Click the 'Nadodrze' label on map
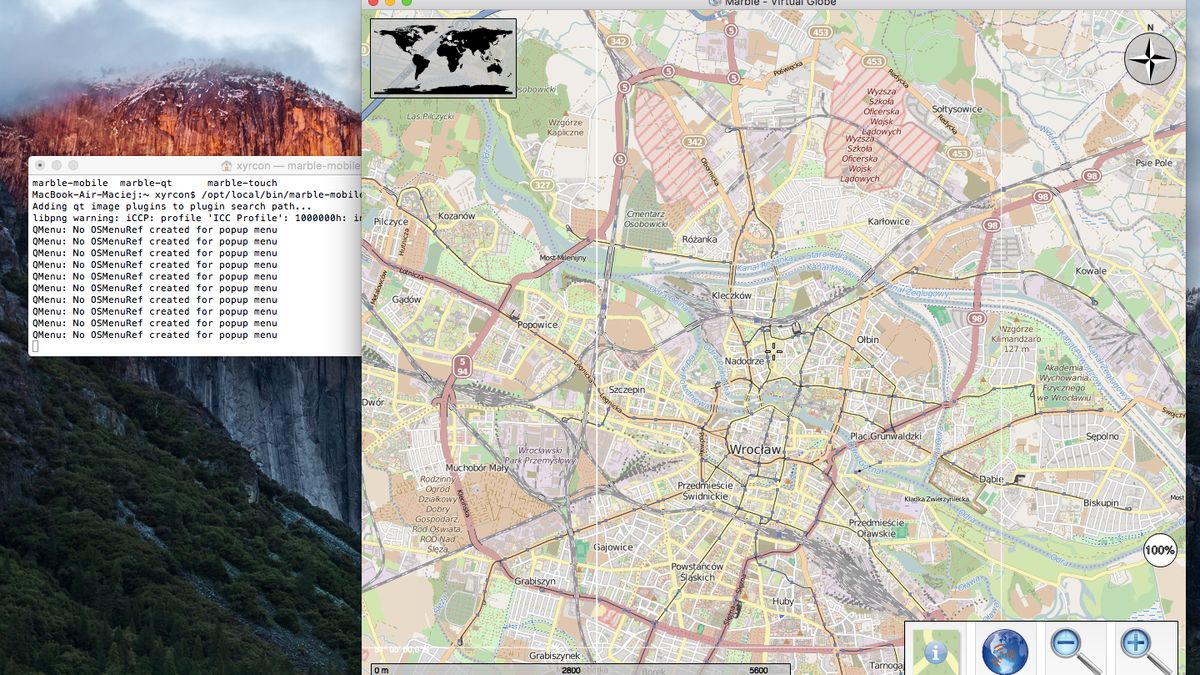1200x675 pixels. click(744, 360)
